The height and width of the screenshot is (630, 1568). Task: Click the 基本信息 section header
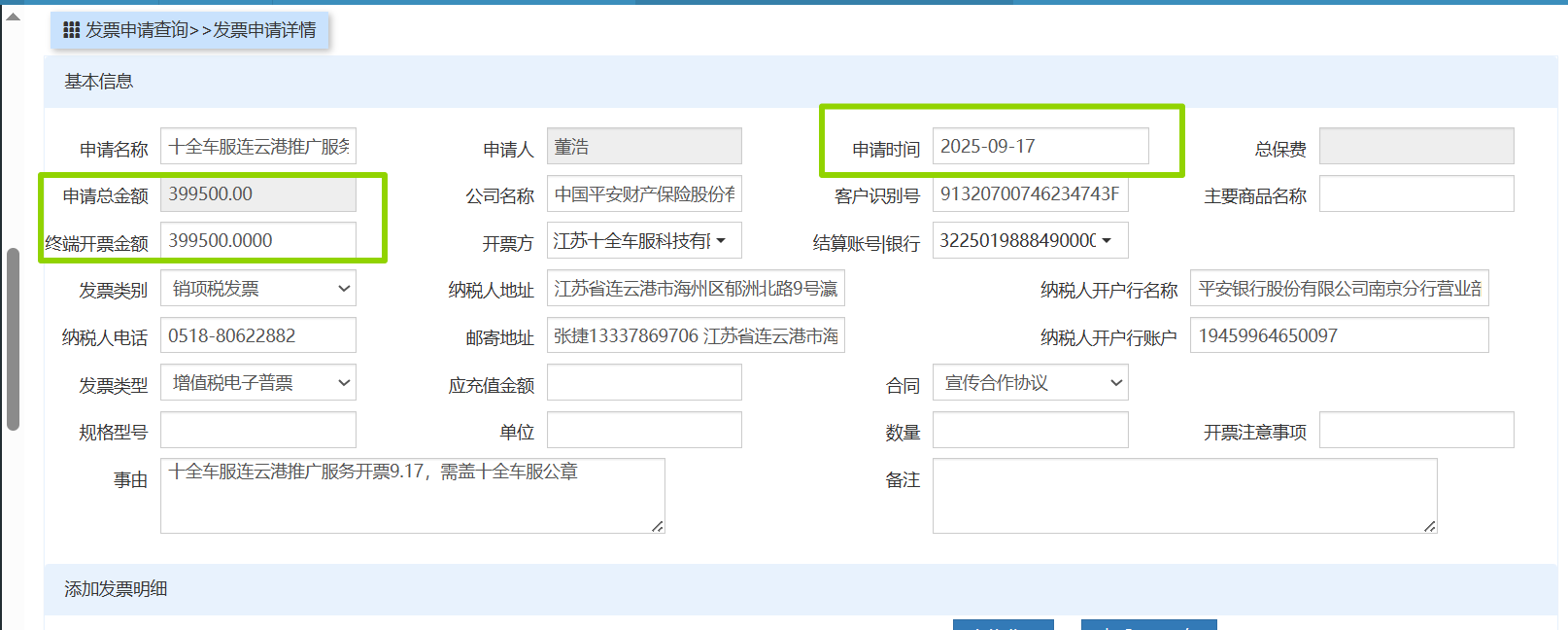pyautogui.click(x=801, y=82)
